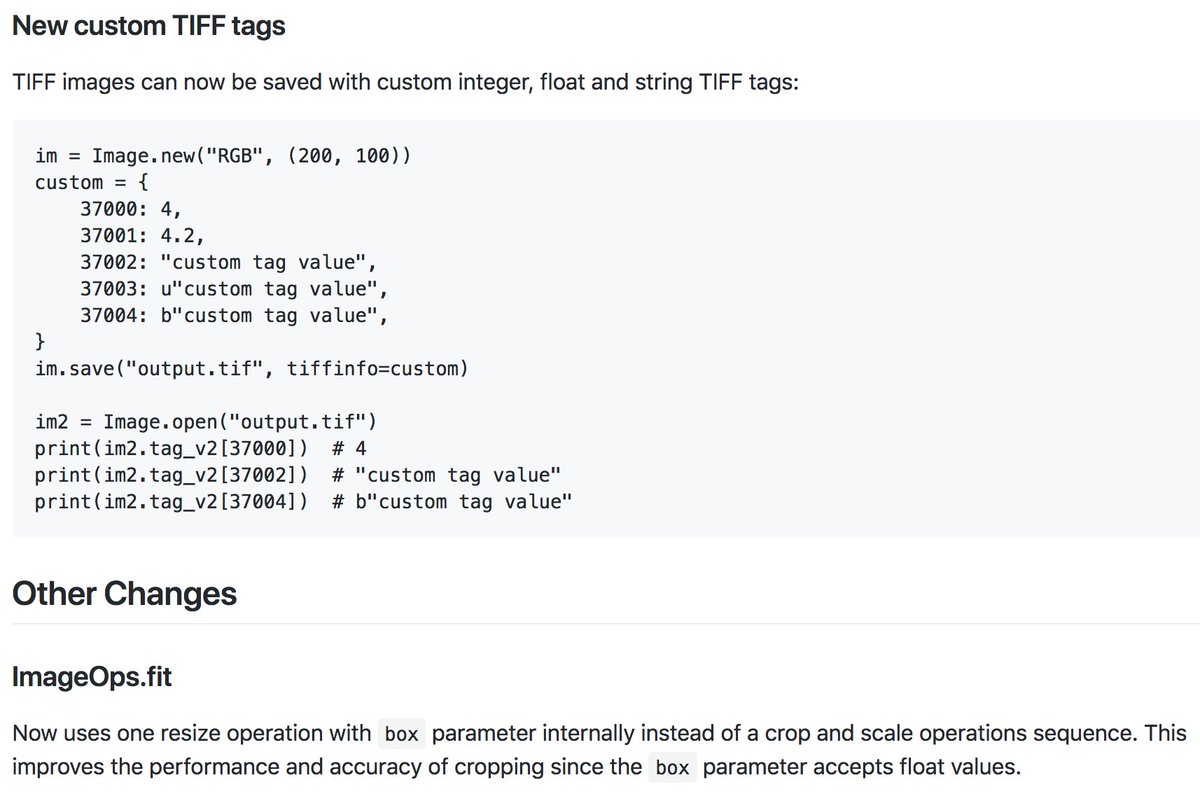Click the '37000: 4,' code line
This screenshot has width=1200, height=801.
(x=132, y=209)
